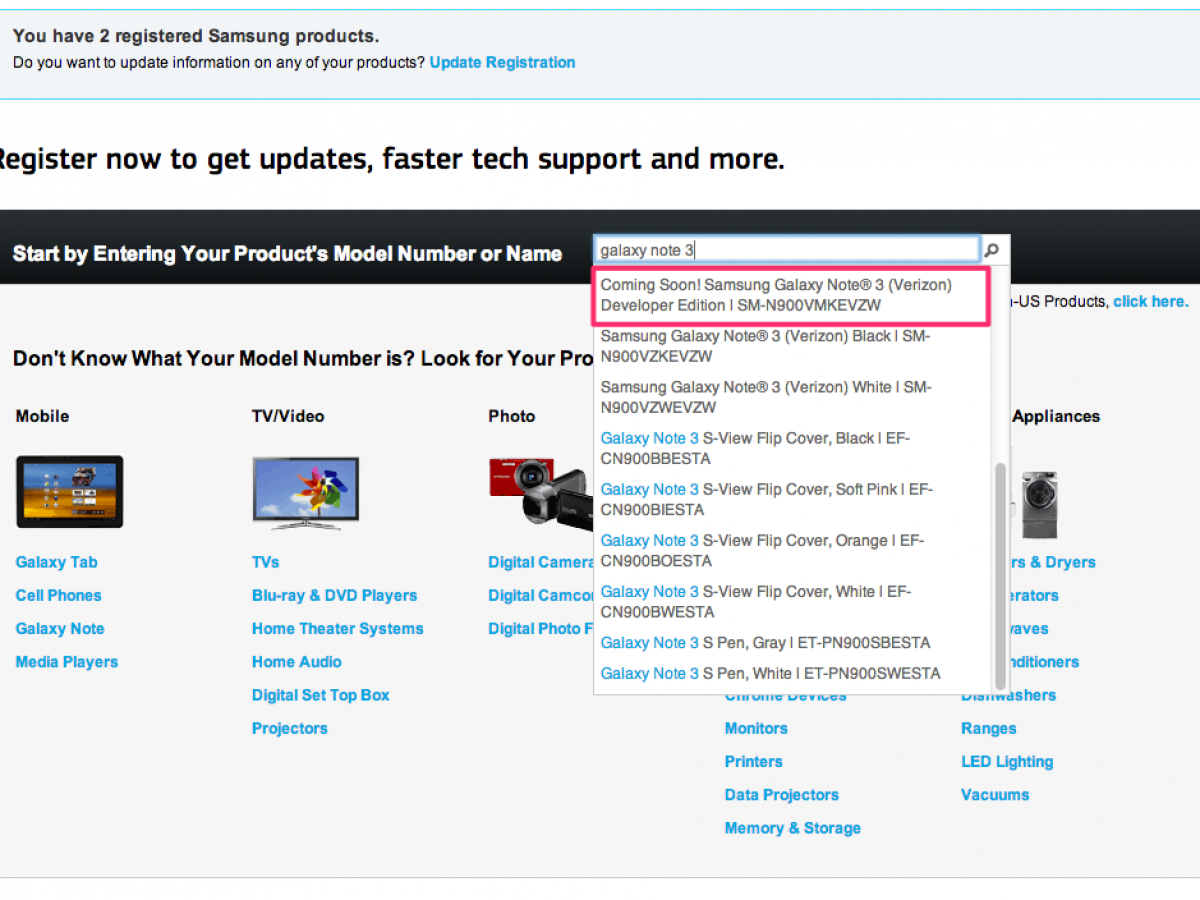Select S Pen White suggestion
Screen dimensions: 1200x900
tap(770, 673)
